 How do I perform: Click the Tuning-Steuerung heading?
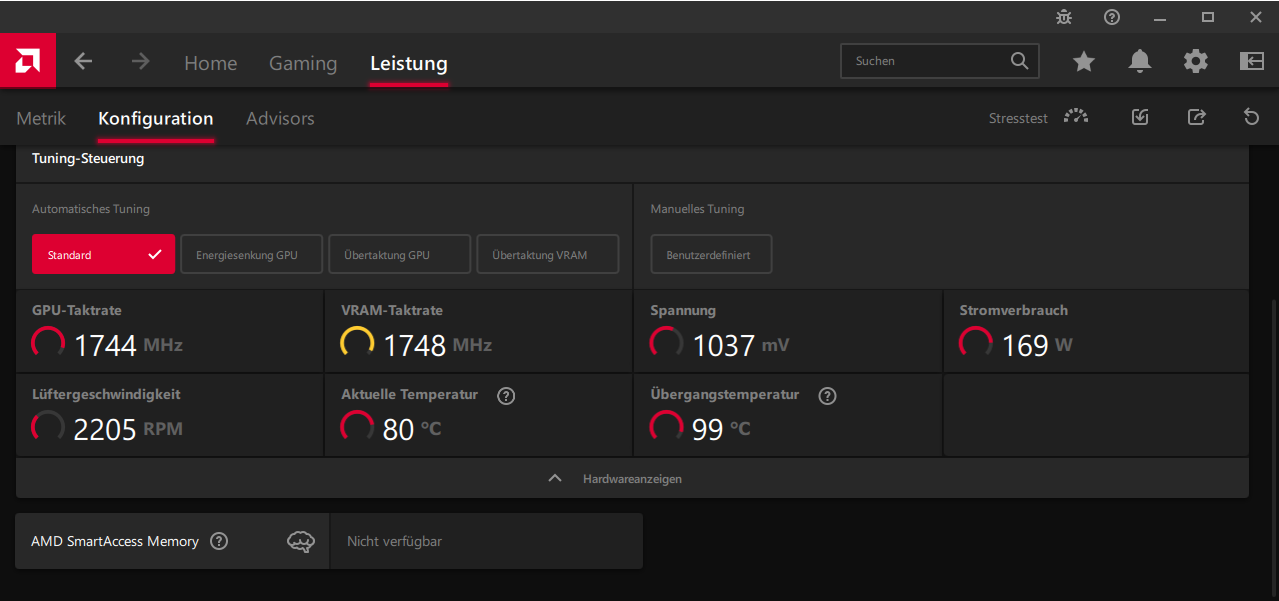pos(88,158)
